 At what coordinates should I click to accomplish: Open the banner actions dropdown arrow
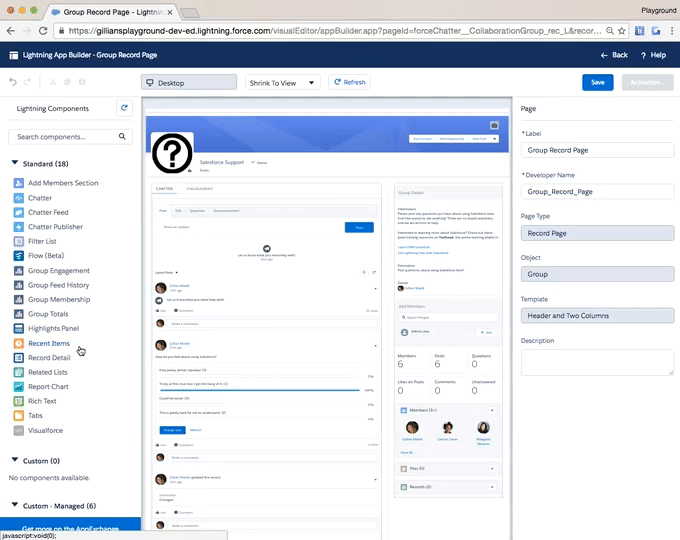click(x=494, y=139)
